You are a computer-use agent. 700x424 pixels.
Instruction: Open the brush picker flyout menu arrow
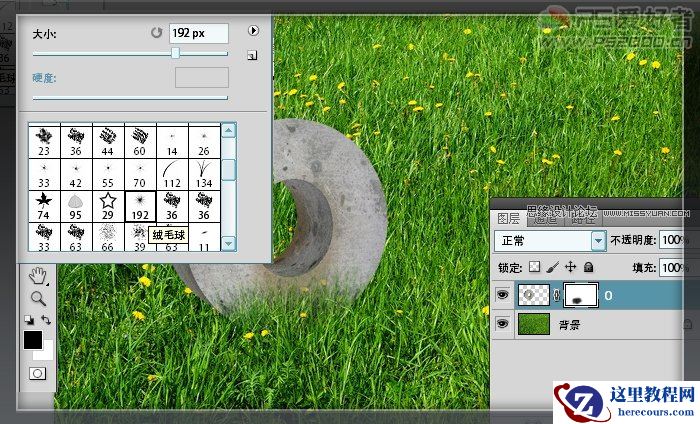tap(253, 30)
